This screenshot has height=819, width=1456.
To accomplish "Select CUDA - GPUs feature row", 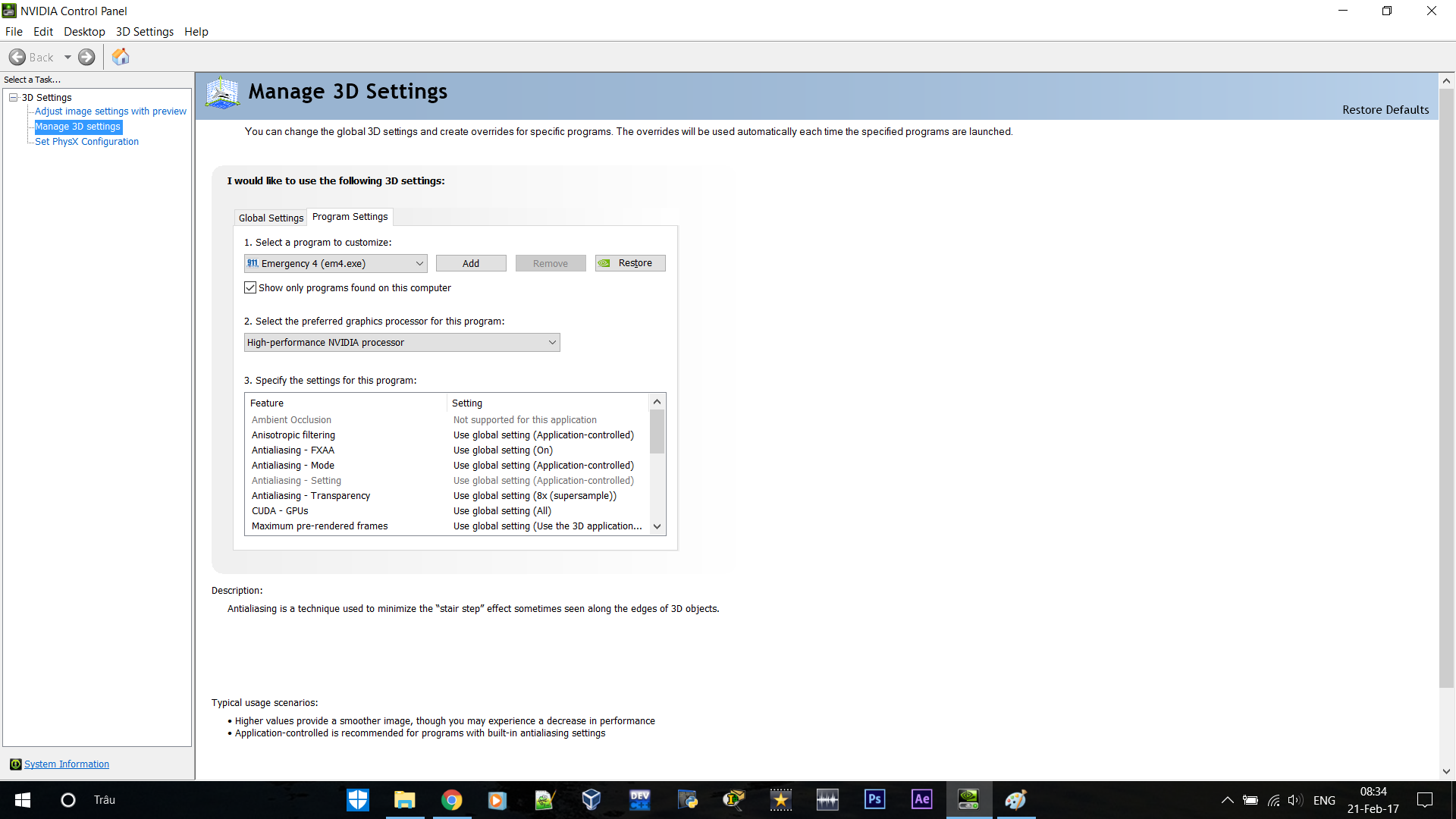I will pyautogui.click(x=447, y=511).
